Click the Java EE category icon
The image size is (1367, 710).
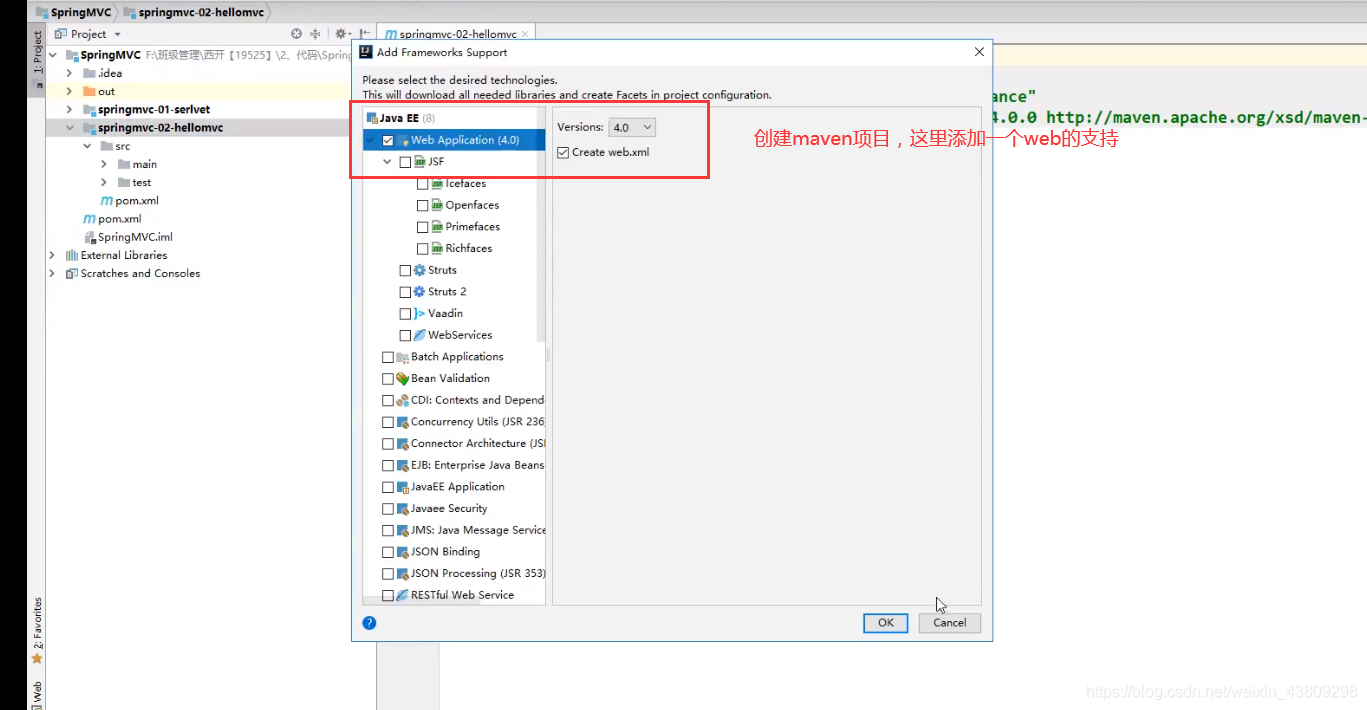(x=372, y=118)
